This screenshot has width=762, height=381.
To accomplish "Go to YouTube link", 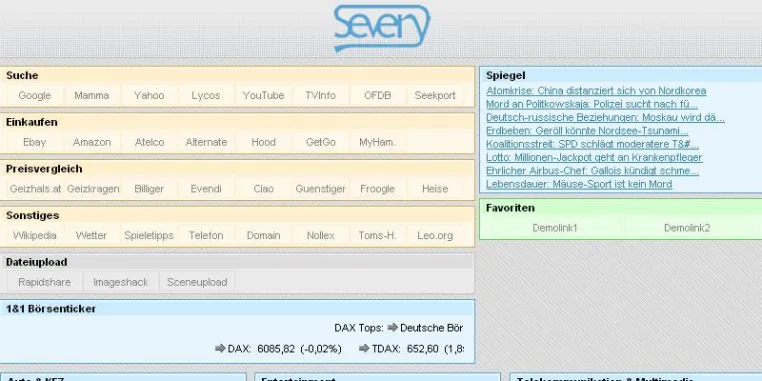I will coord(263,95).
